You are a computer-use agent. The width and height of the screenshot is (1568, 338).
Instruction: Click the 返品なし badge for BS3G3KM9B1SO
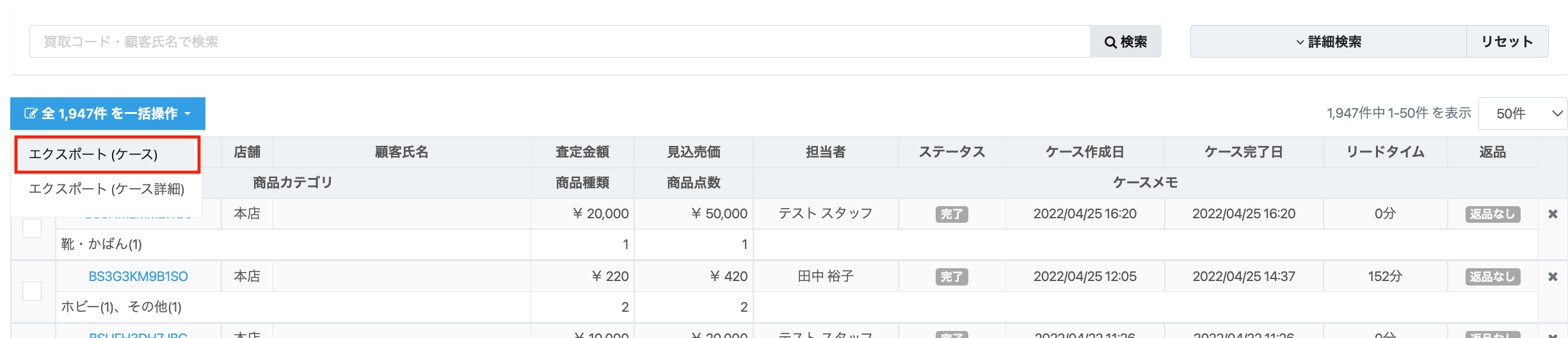click(1492, 277)
